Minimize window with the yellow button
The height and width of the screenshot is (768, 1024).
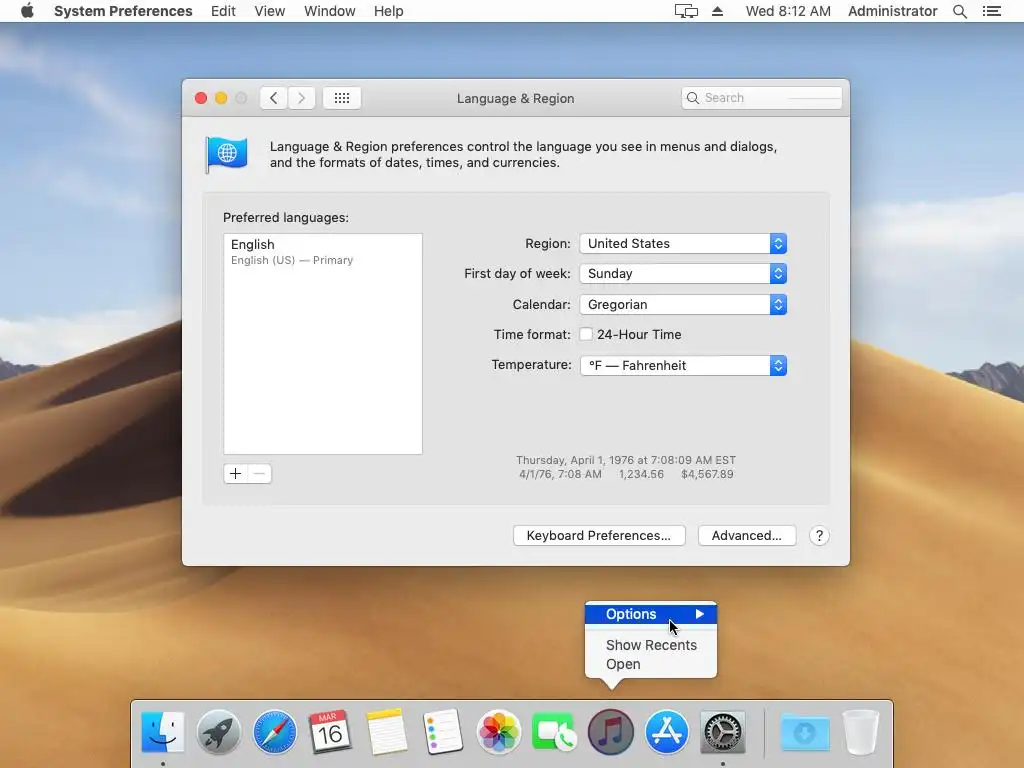[x=221, y=98]
